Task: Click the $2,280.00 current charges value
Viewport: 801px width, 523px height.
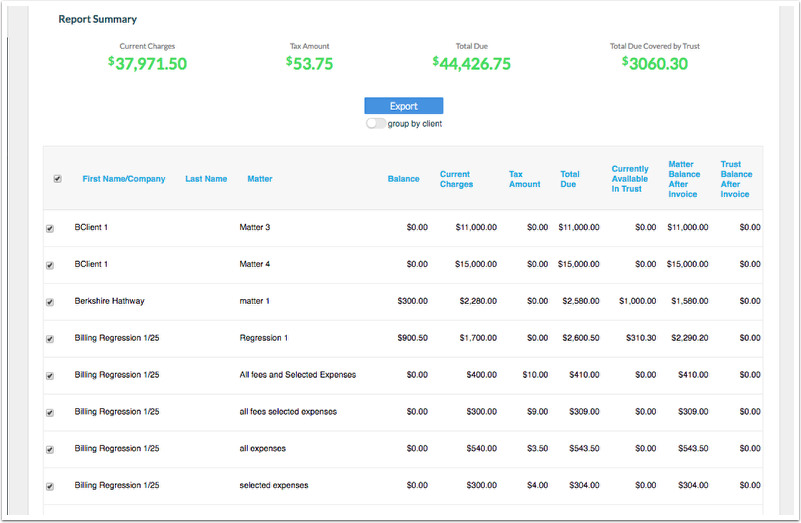Action: (x=478, y=301)
